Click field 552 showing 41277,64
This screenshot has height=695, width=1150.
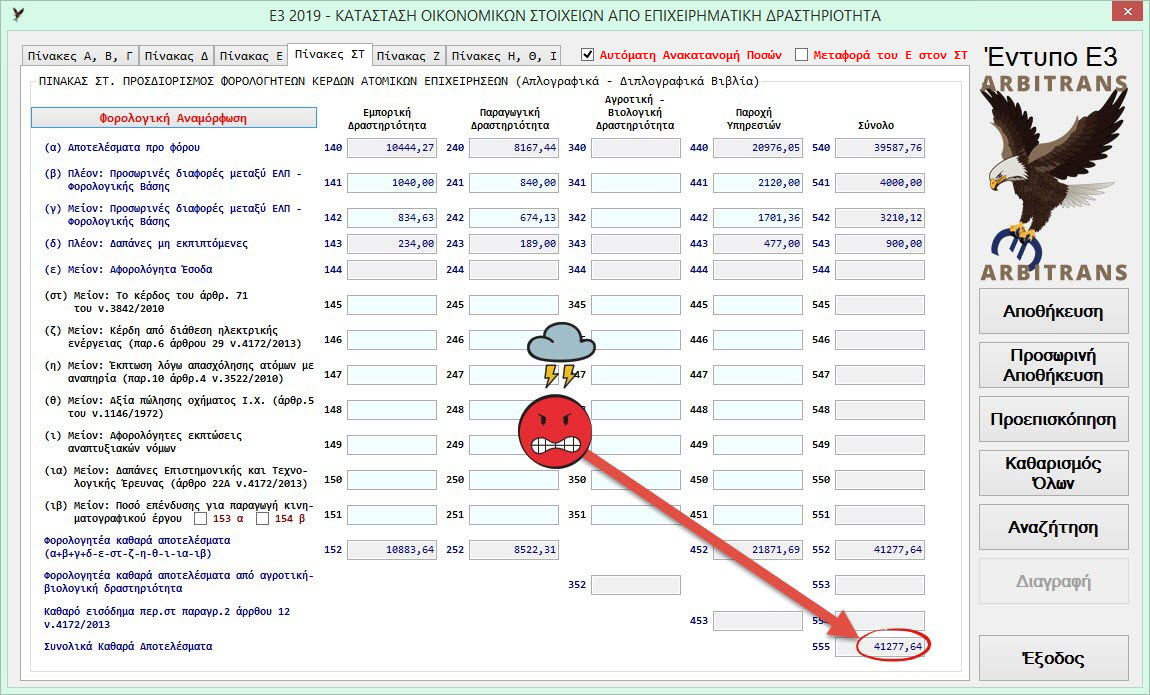pyautogui.click(x=880, y=550)
